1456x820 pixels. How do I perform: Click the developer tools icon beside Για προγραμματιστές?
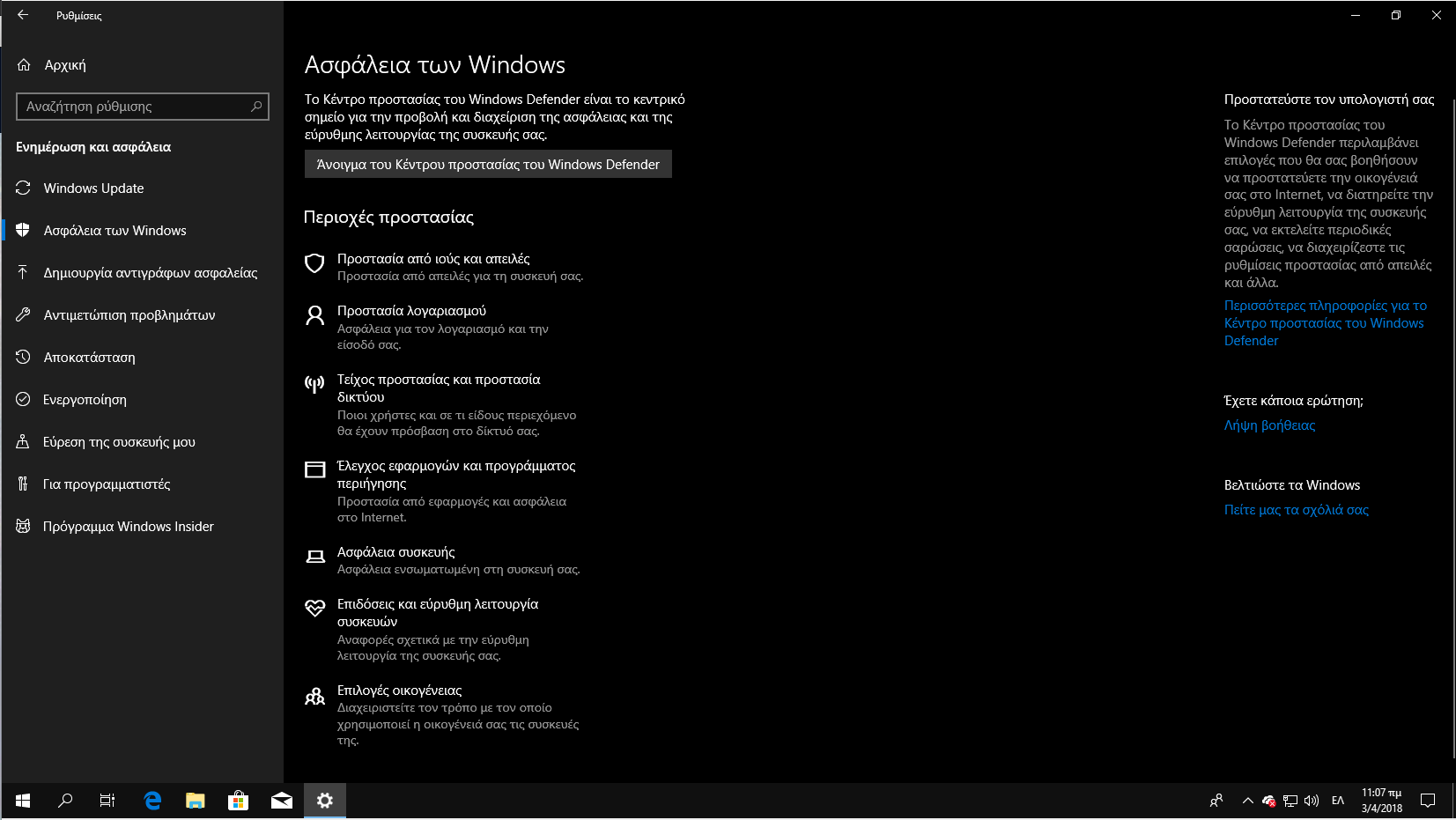coord(23,484)
